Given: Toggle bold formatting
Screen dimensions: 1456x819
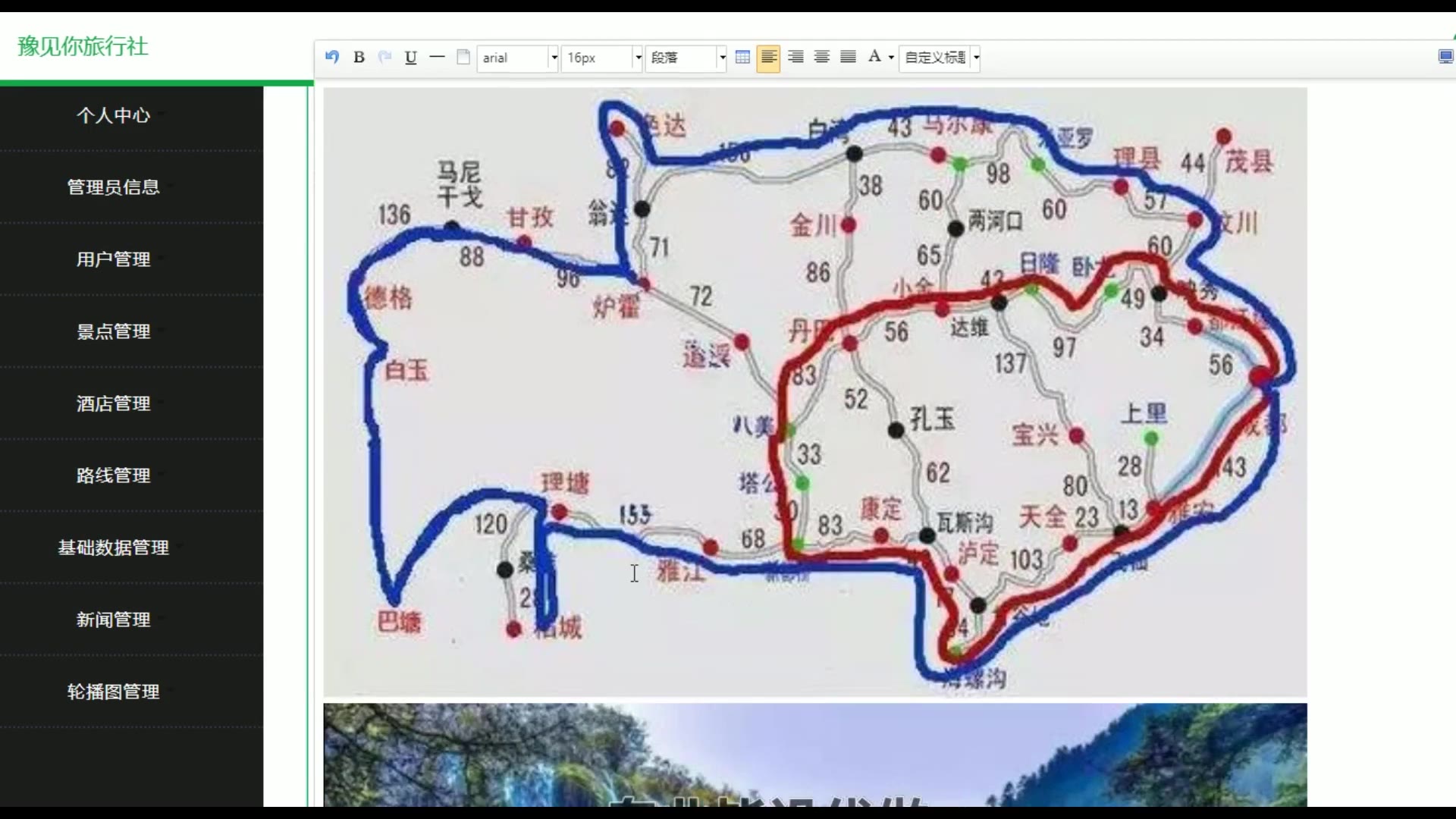Looking at the screenshot, I should point(359,57).
